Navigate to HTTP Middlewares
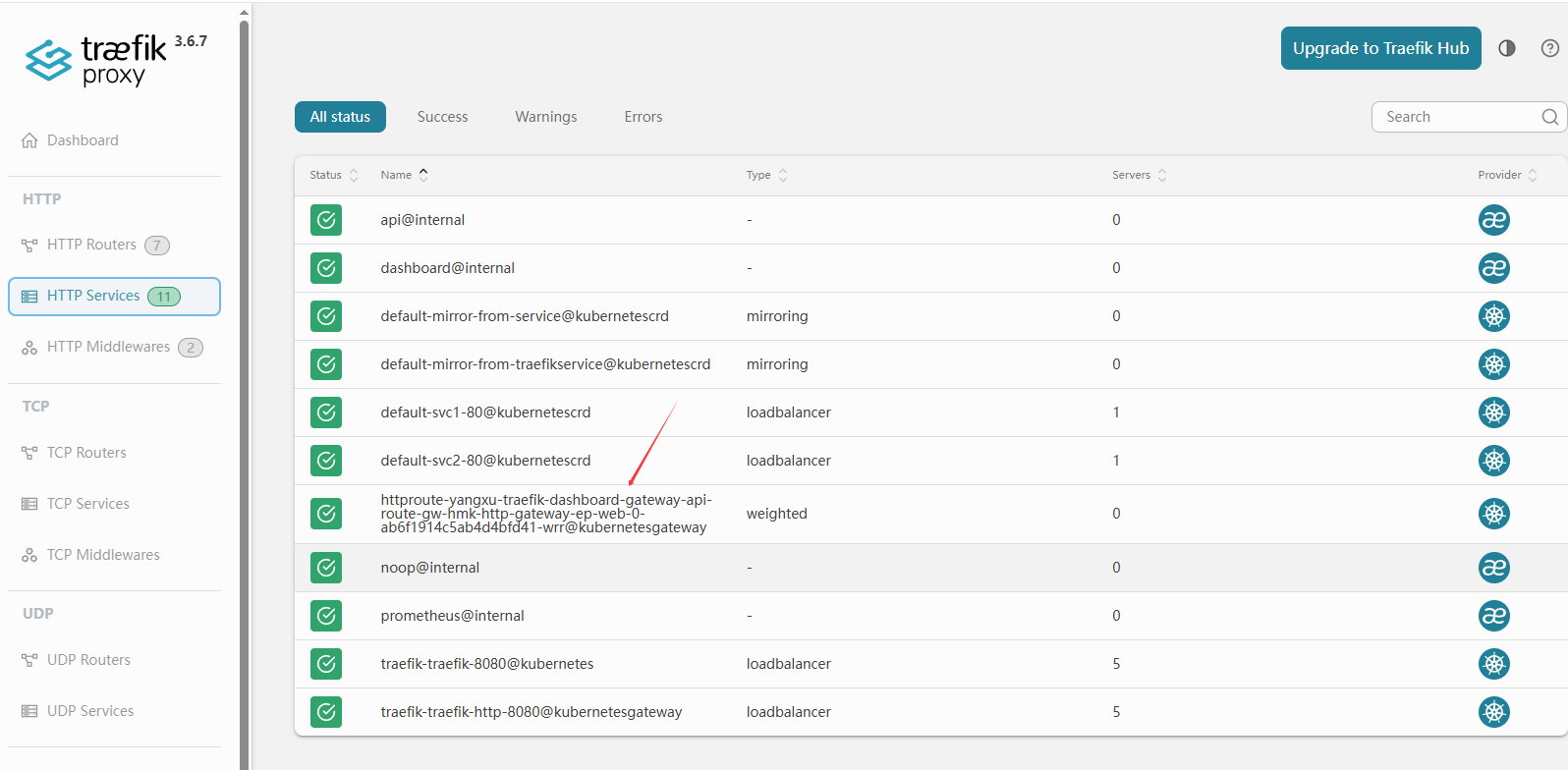Screen dimensions: 1568x770 tap(114, 348)
